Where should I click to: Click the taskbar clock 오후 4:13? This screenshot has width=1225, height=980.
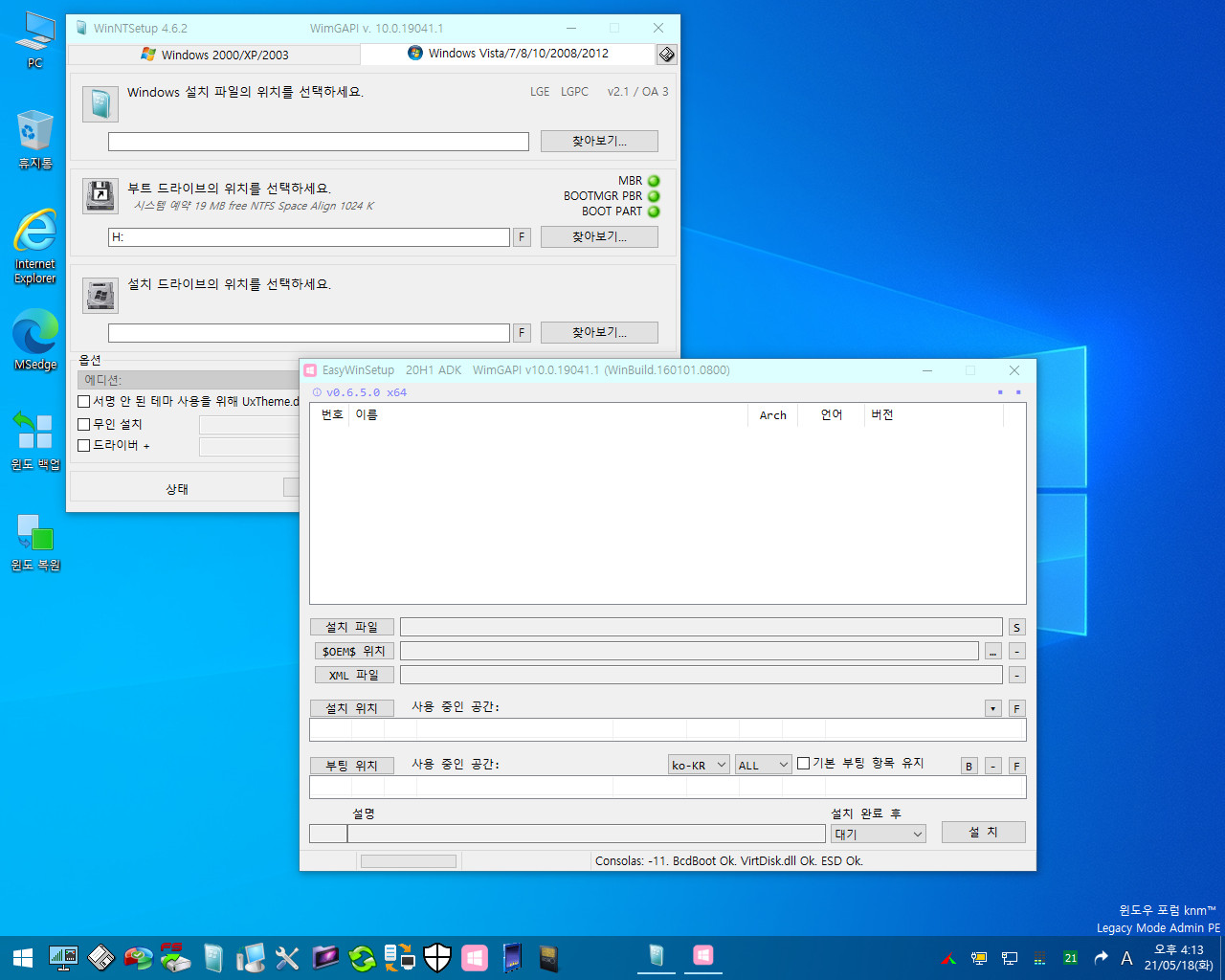click(x=1178, y=957)
